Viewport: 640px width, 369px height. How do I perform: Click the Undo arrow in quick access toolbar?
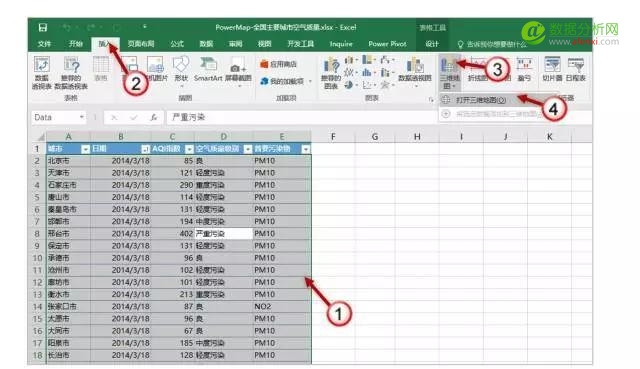tap(67, 28)
